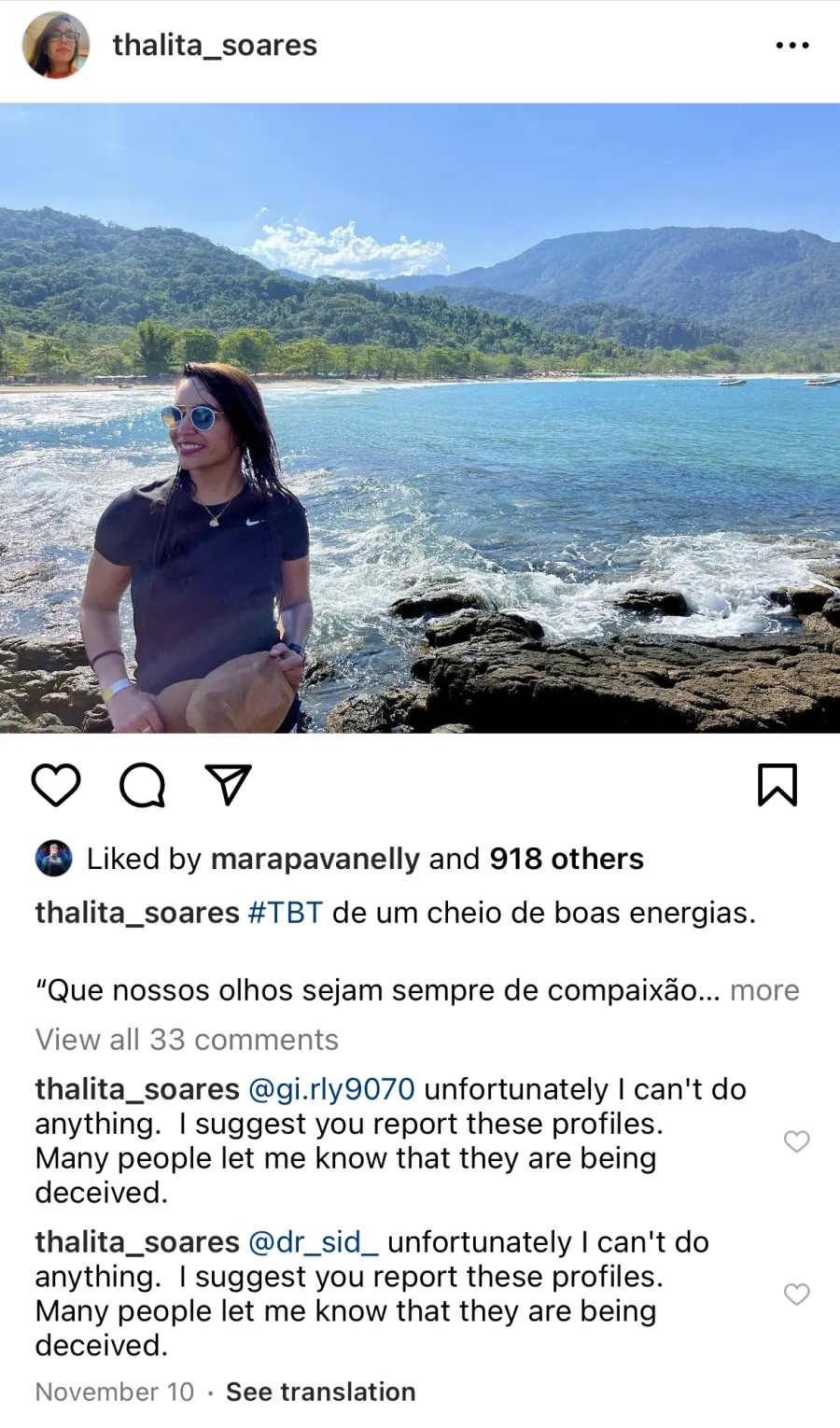The image size is (840, 1428).
Task: View all 33 comments
Action: point(187,1040)
